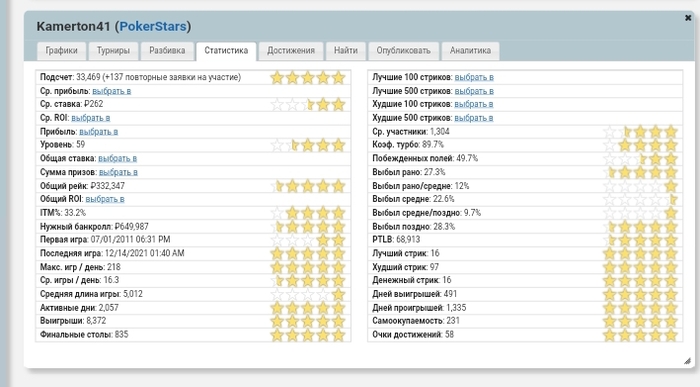Image resolution: width=700 pixels, height=387 pixels.
Task: Open the PokerStars link in the title
Action: click(153, 26)
